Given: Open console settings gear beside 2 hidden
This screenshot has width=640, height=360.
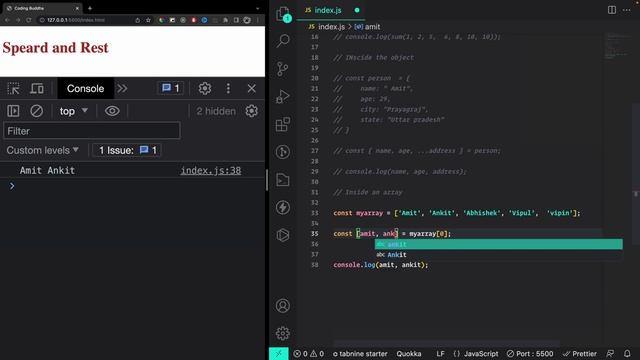Looking at the screenshot, I should point(251,111).
